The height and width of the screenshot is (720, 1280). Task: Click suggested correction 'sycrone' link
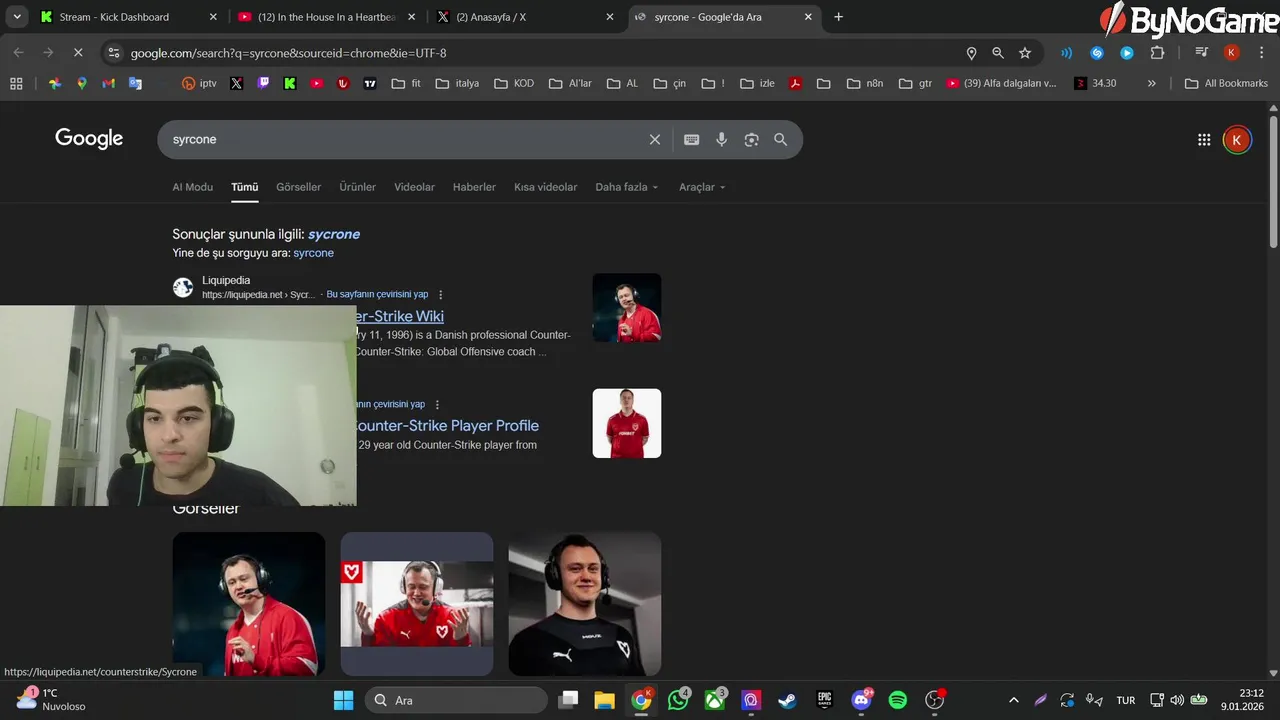point(334,234)
